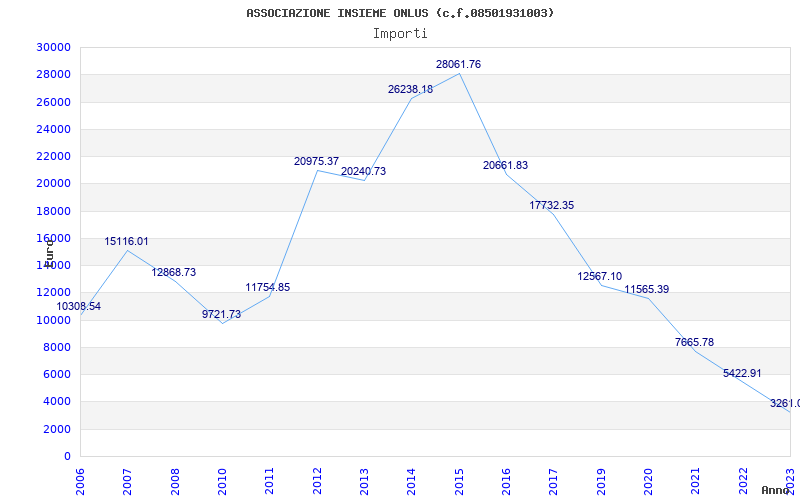The image size is (800, 500).
Task: Click x-axis year 2017
Action: [x=554, y=481]
